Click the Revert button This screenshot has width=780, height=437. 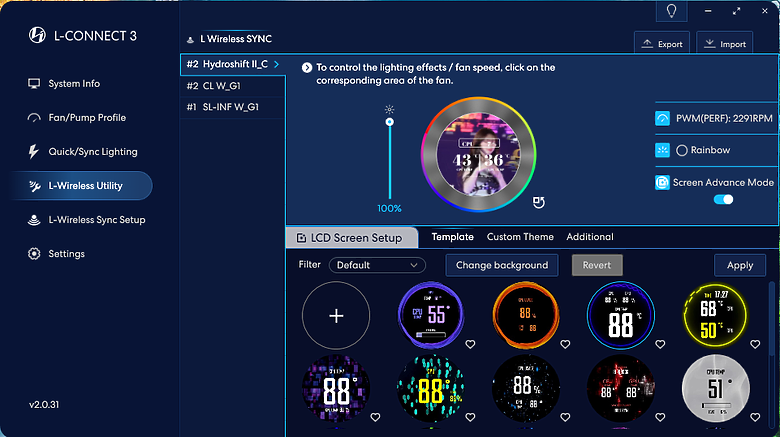(x=597, y=265)
